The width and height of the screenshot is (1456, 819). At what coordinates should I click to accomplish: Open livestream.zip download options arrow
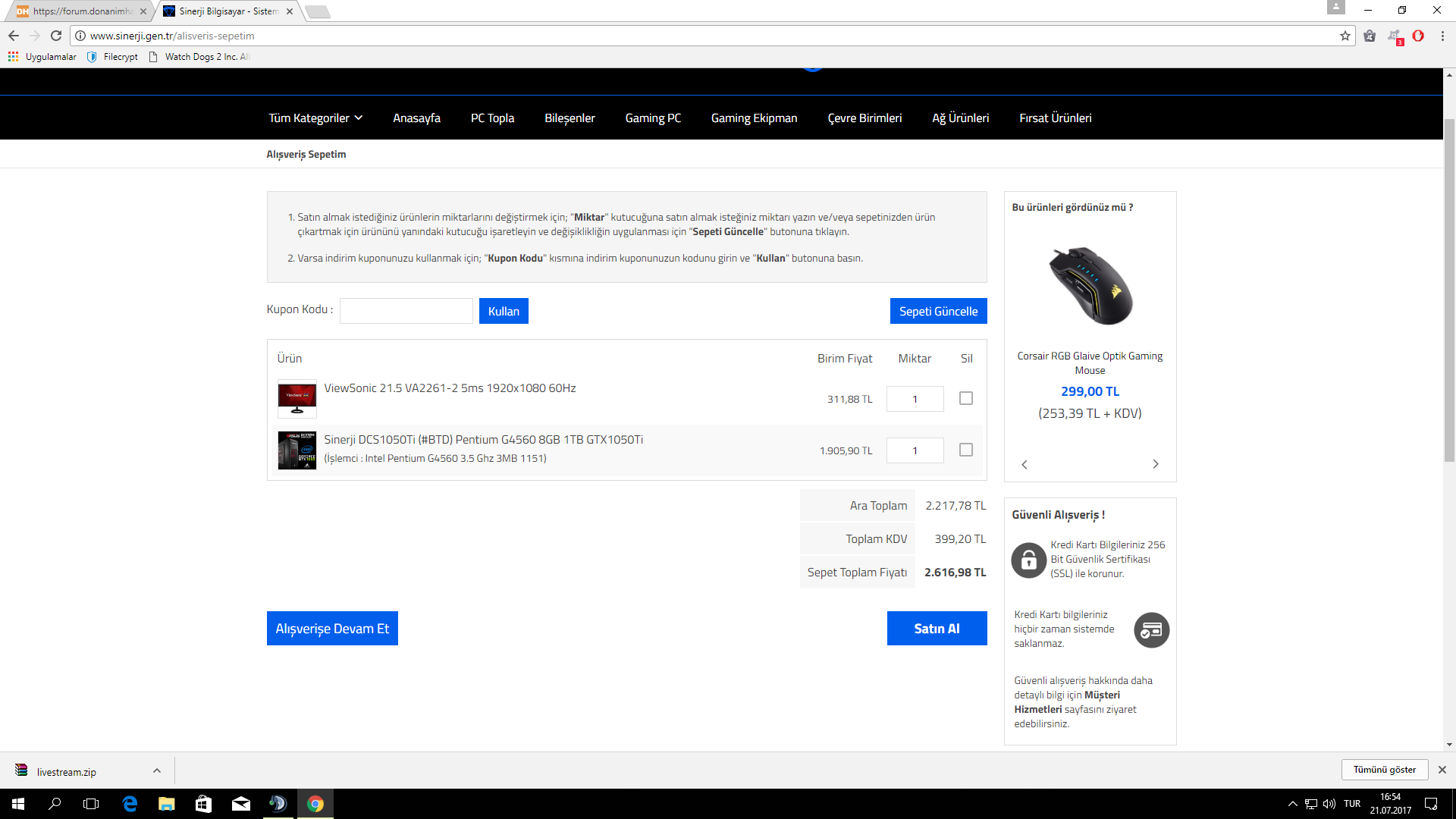(157, 770)
